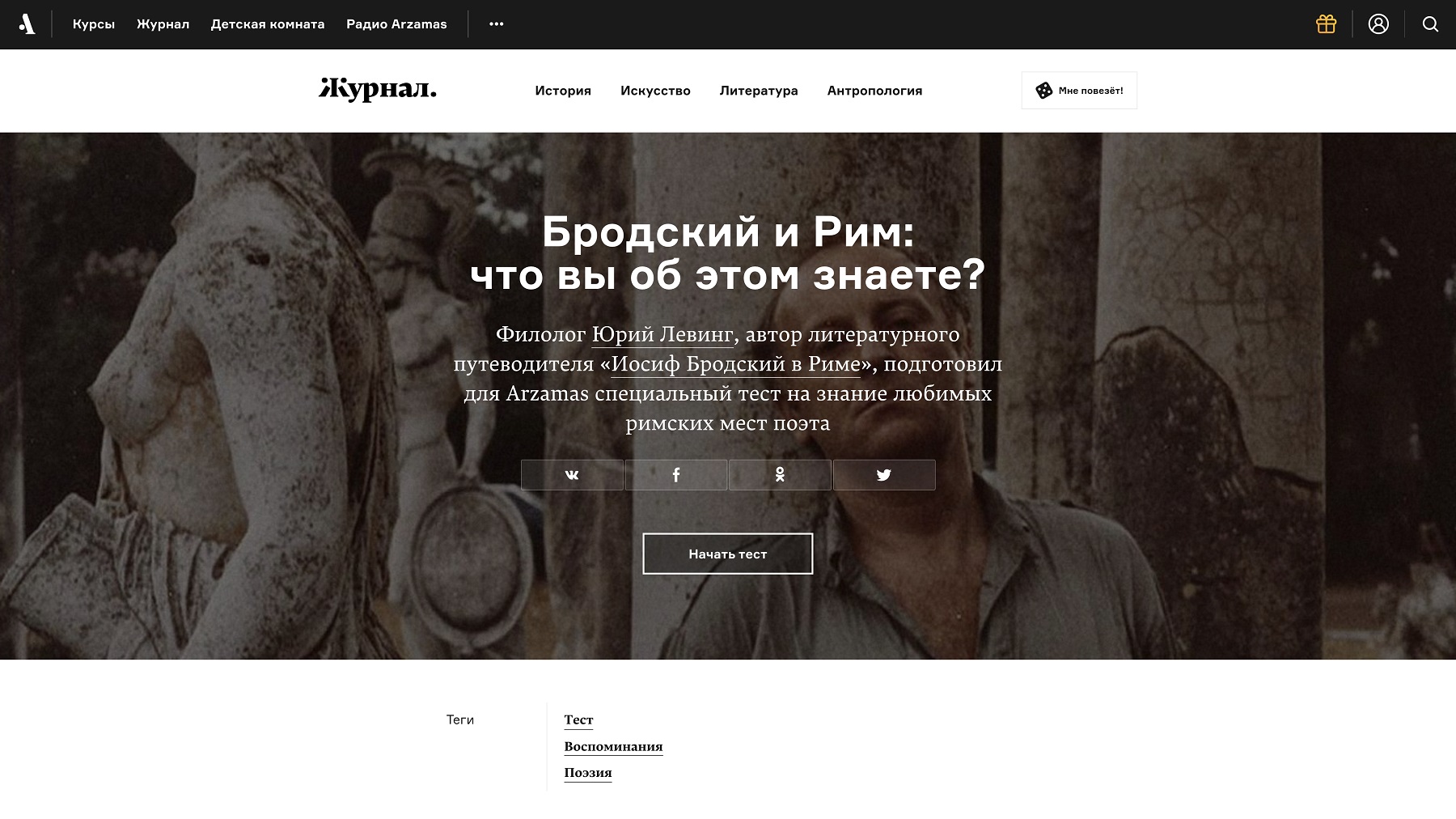Share the test on Odnoklassniki

coord(780,475)
